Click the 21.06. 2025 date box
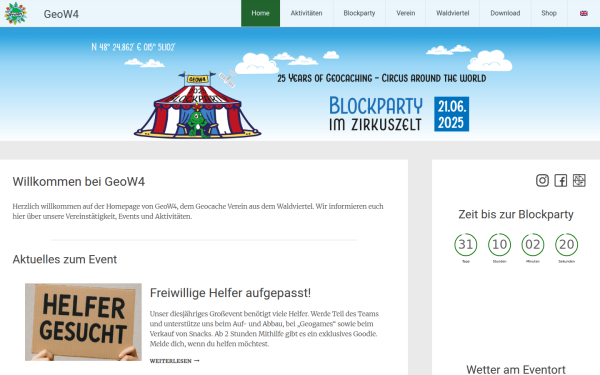 coord(452,114)
